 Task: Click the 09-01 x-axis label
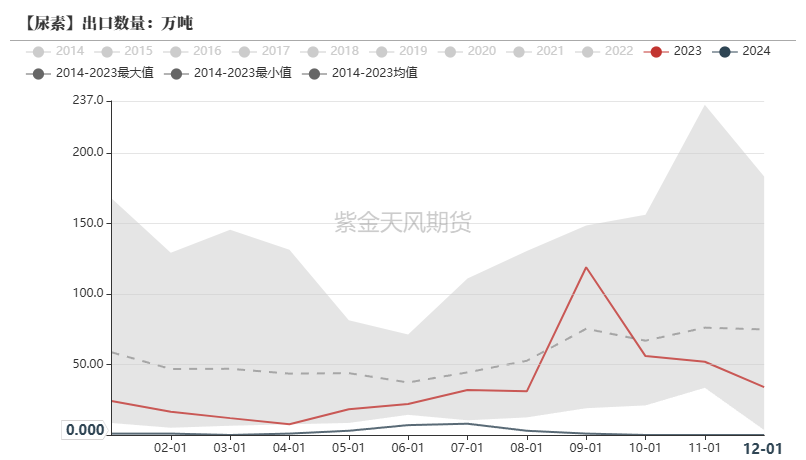click(x=586, y=448)
